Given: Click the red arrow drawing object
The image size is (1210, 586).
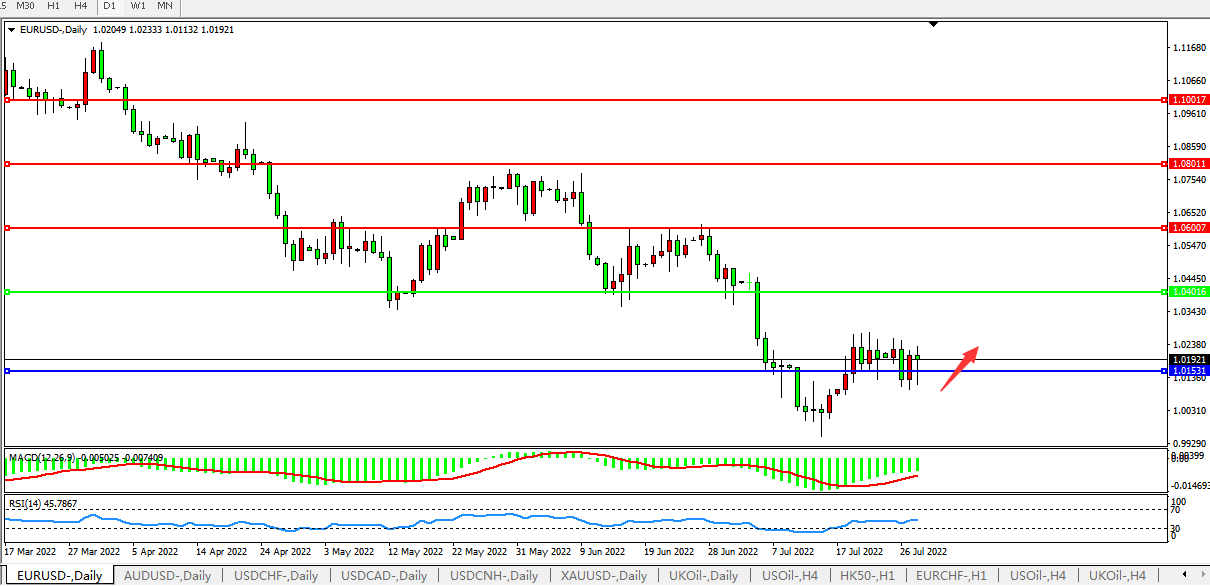Looking at the screenshot, I should pyautogui.click(x=958, y=368).
